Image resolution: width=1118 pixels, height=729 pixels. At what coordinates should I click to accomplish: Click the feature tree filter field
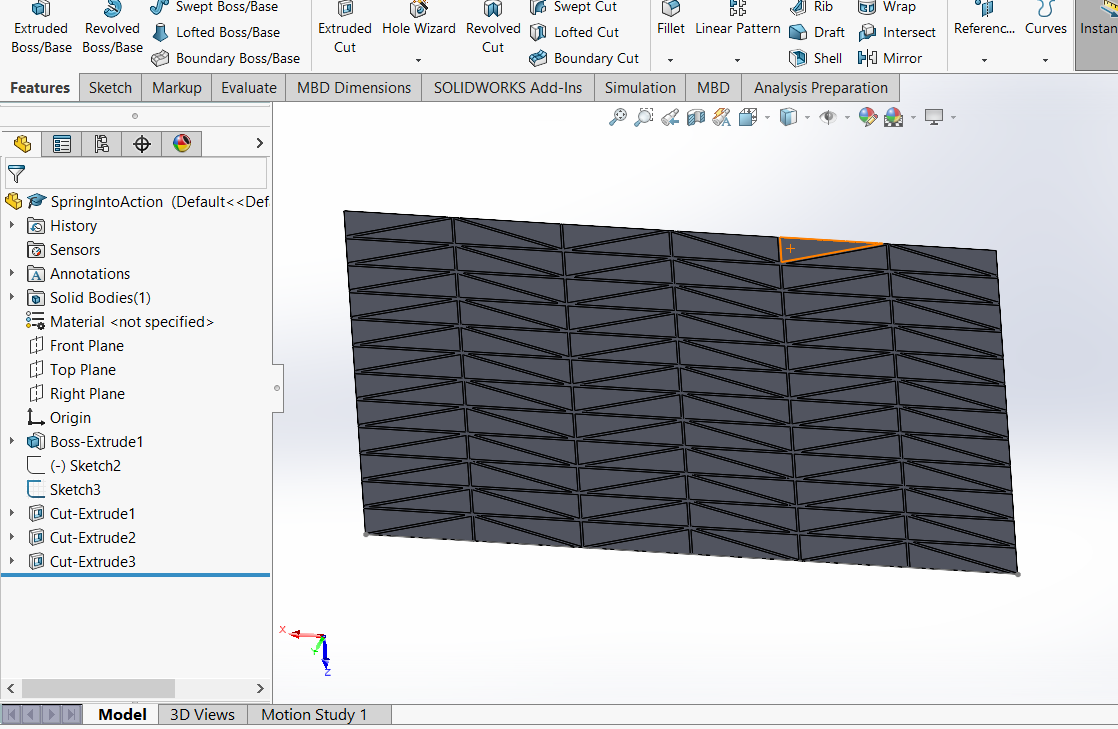click(136, 173)
